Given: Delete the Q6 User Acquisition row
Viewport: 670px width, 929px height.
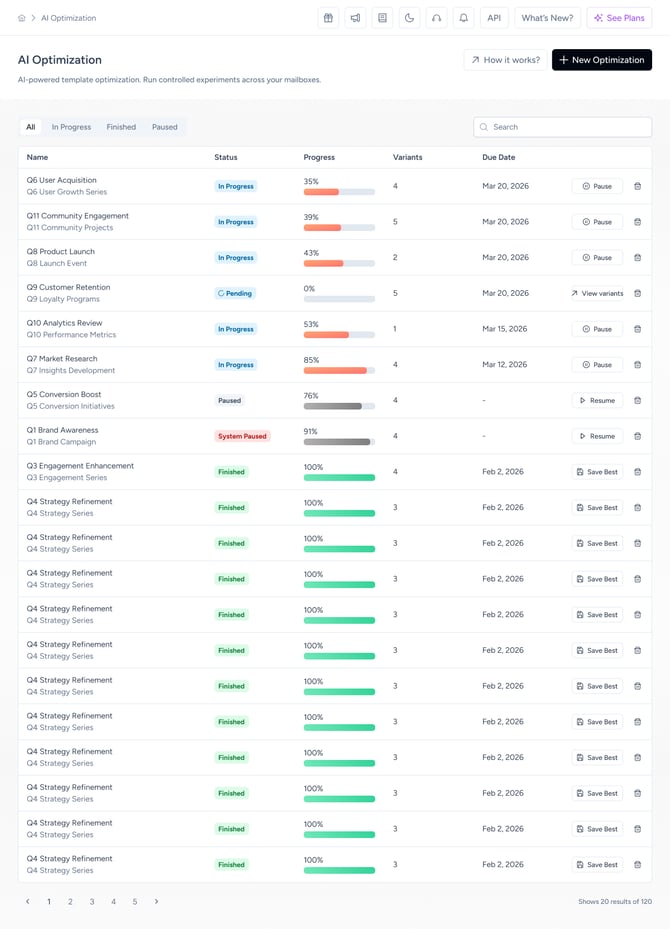Looking at the screenshot, I should [638, 186].
